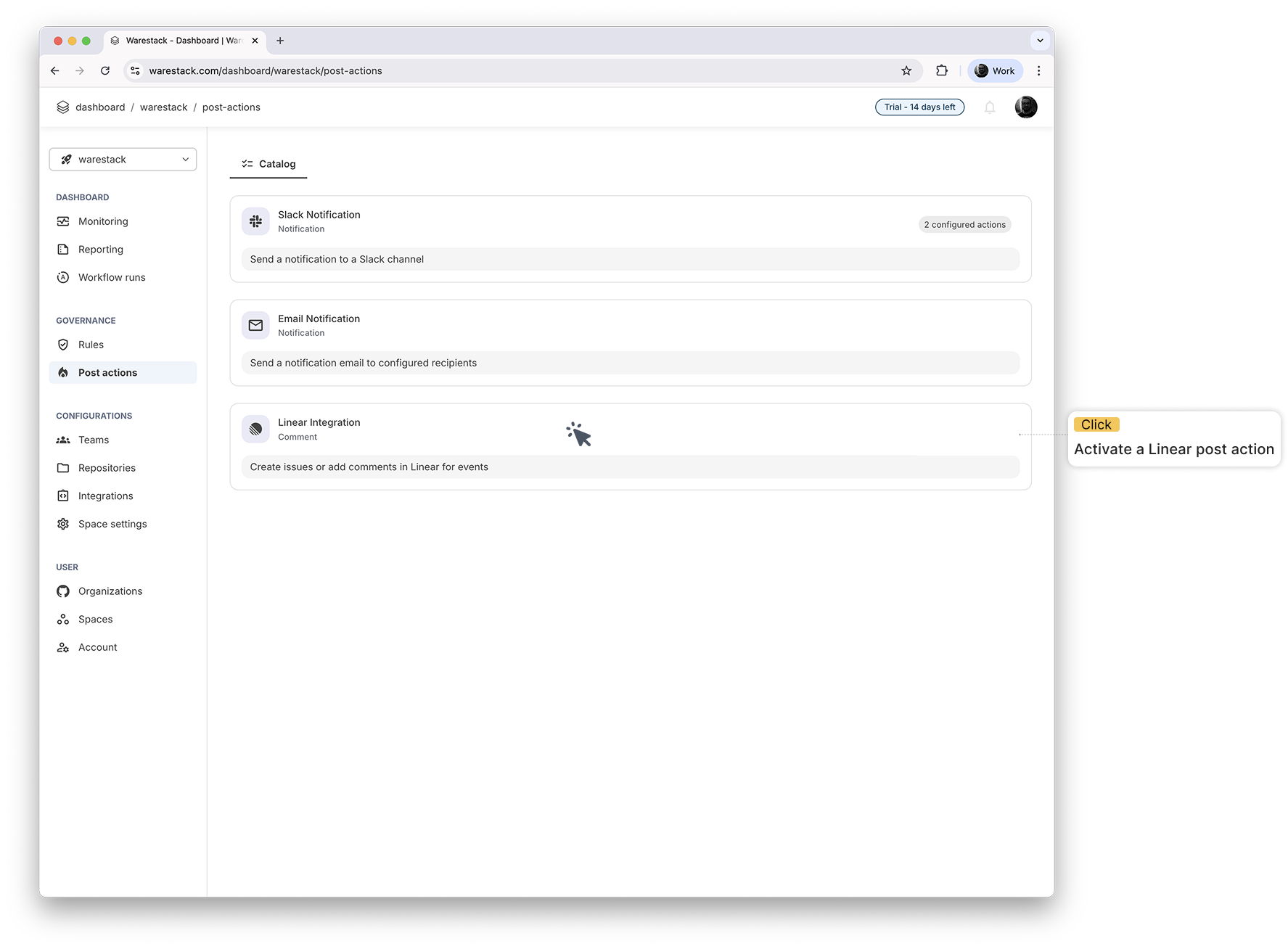This screenshot has width=1288, height=949.
Task: Click the browser address bar URL
Action: point(266,70)
